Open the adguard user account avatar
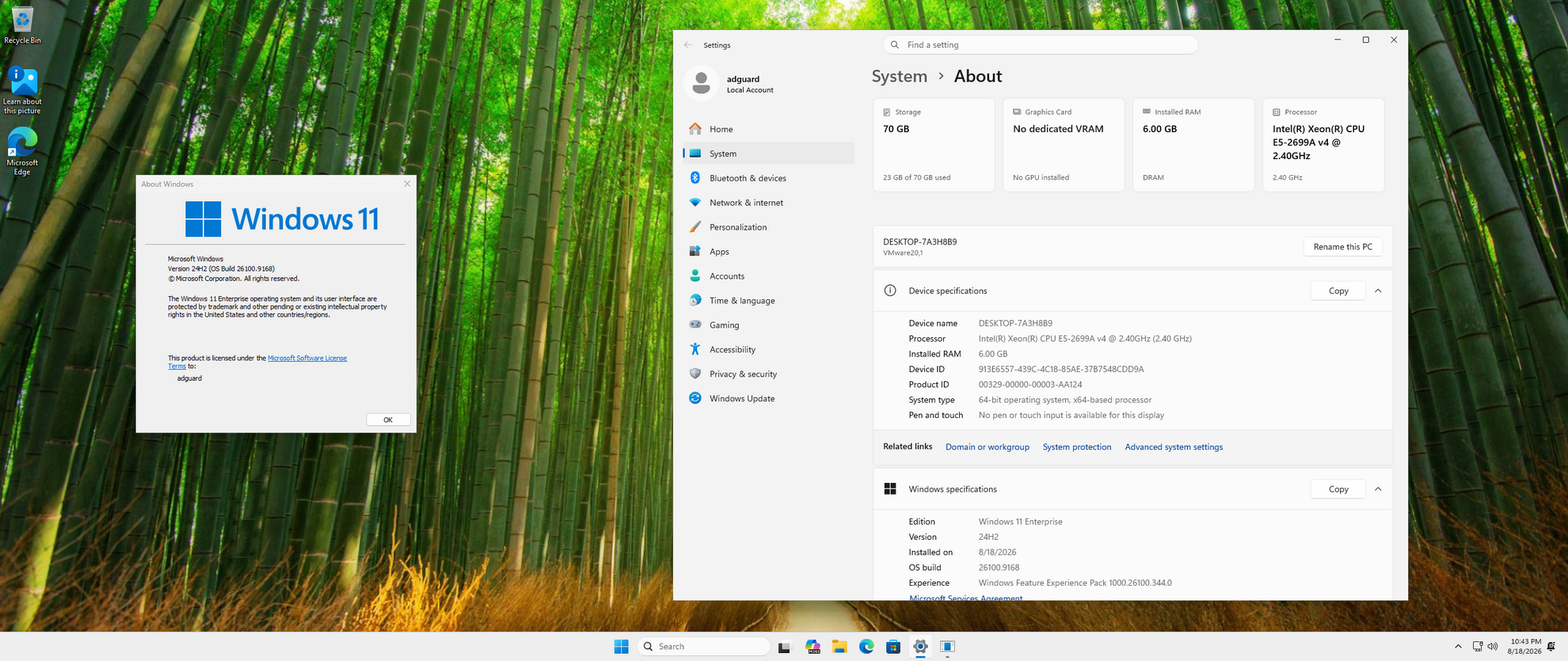Screen dimensions: 1568x661 (x=701, y=83)
